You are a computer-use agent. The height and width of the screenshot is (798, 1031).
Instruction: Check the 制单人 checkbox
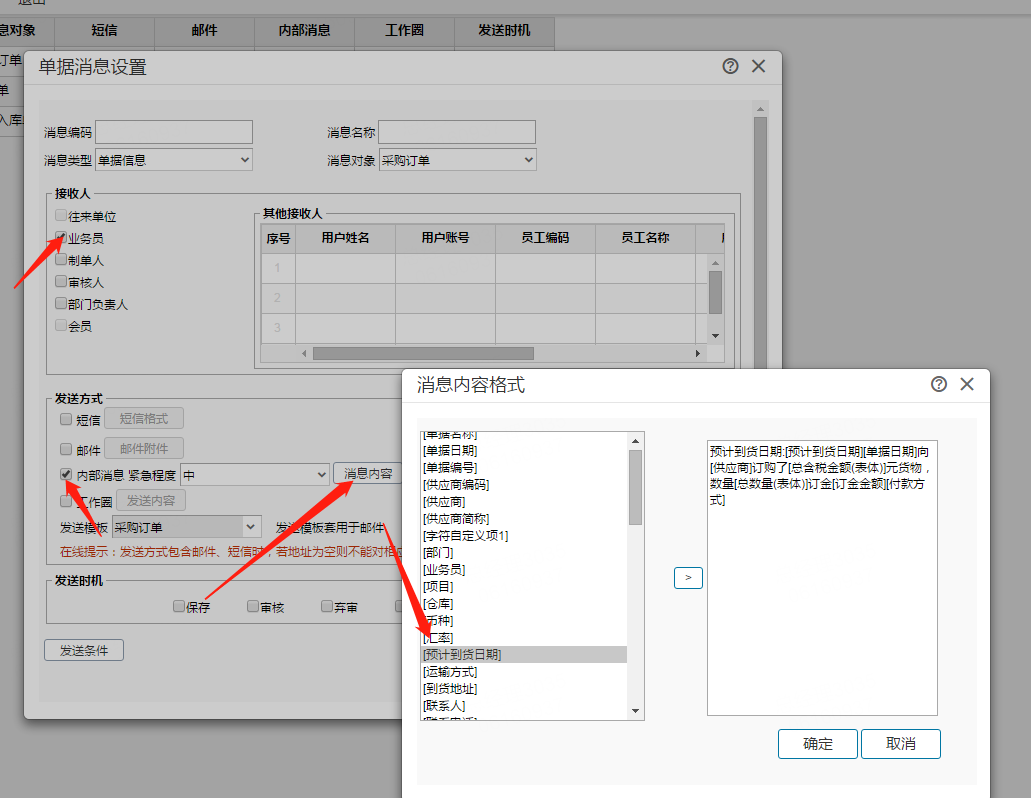click(61, 260)
